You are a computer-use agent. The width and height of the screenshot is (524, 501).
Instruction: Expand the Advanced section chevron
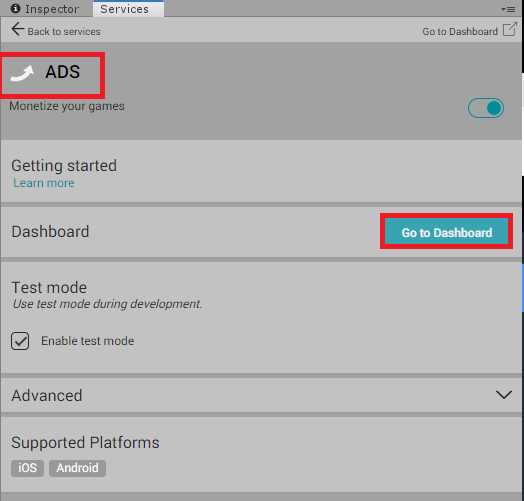click(x=504, y=395)
